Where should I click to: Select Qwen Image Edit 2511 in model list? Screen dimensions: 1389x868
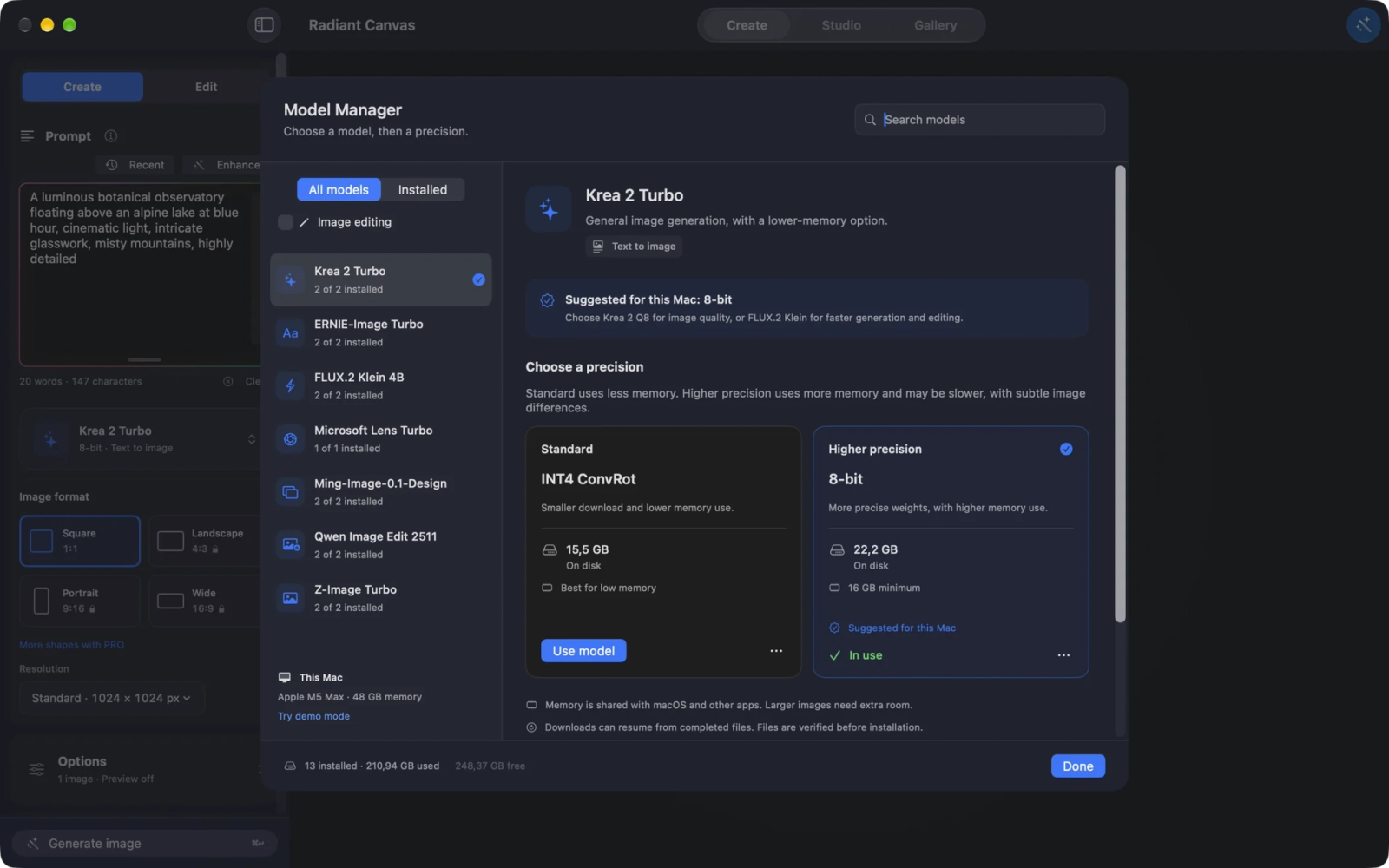pyautogui.click(x=380, y=545)
